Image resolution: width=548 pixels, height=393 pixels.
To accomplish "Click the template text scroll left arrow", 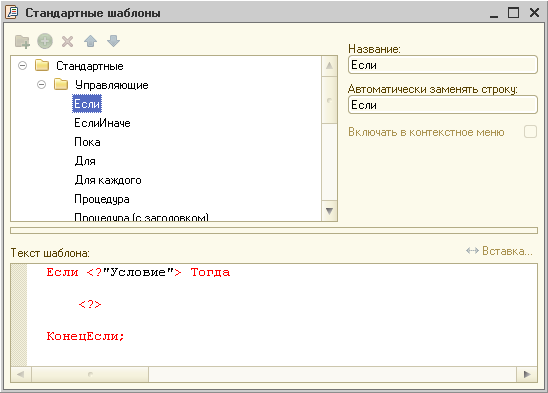I will click(21, 374).
